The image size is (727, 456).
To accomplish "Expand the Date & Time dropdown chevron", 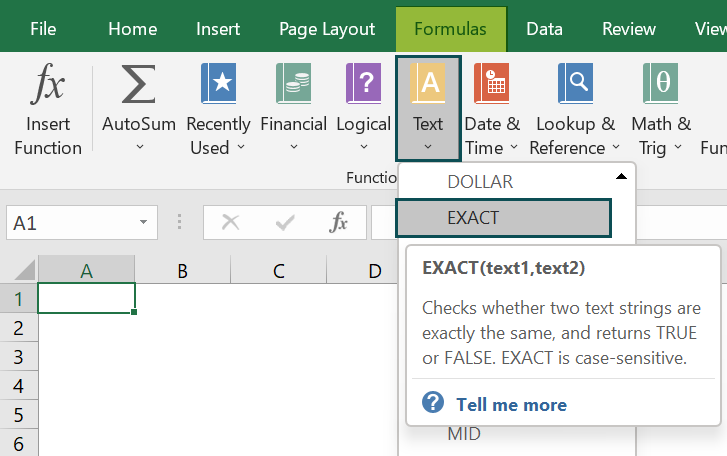I will 514,147.
